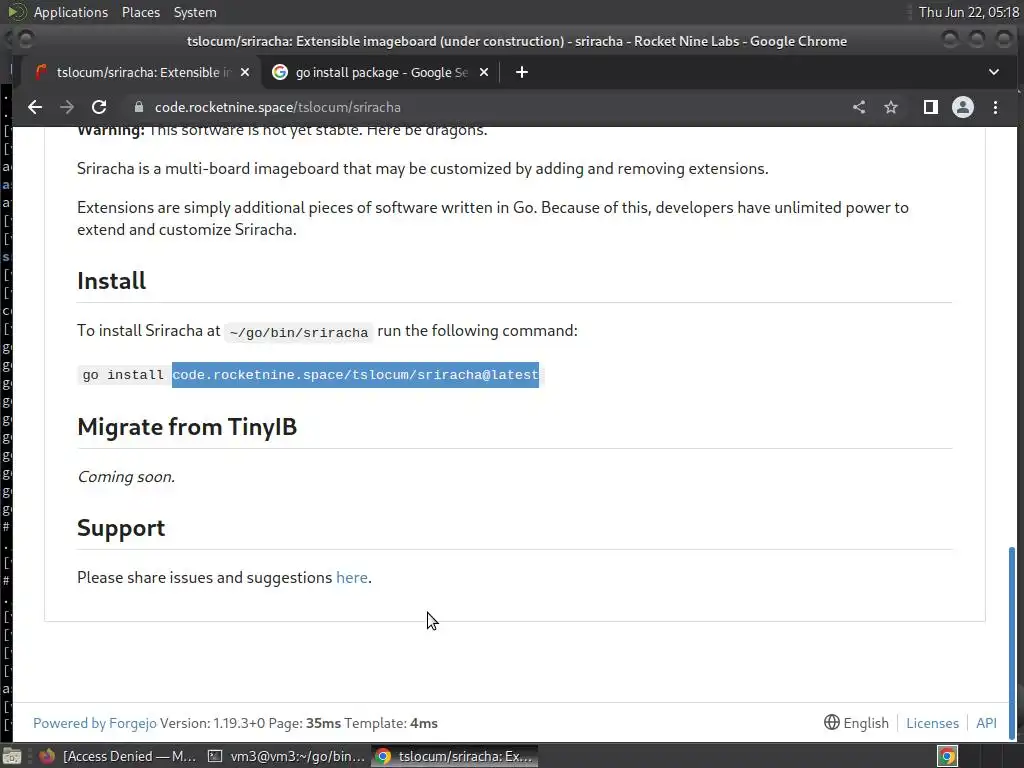1024x768 pixels.
Task: Click the show desktop icon in taskbar
Action: [12, 756]
